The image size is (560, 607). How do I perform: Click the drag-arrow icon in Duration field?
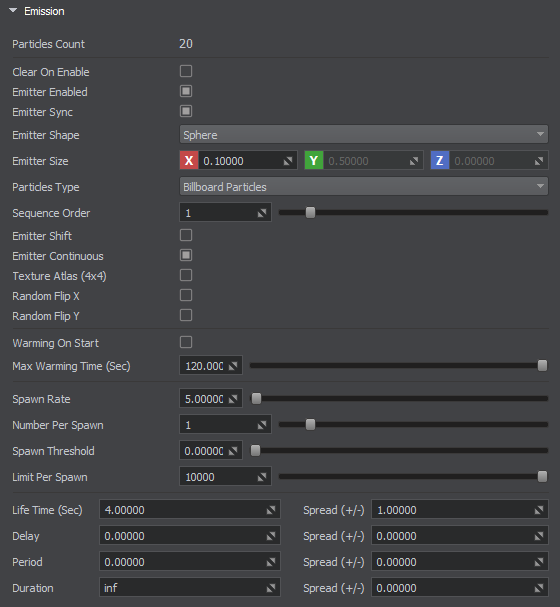pyautogui.click(x=271, y=588)
